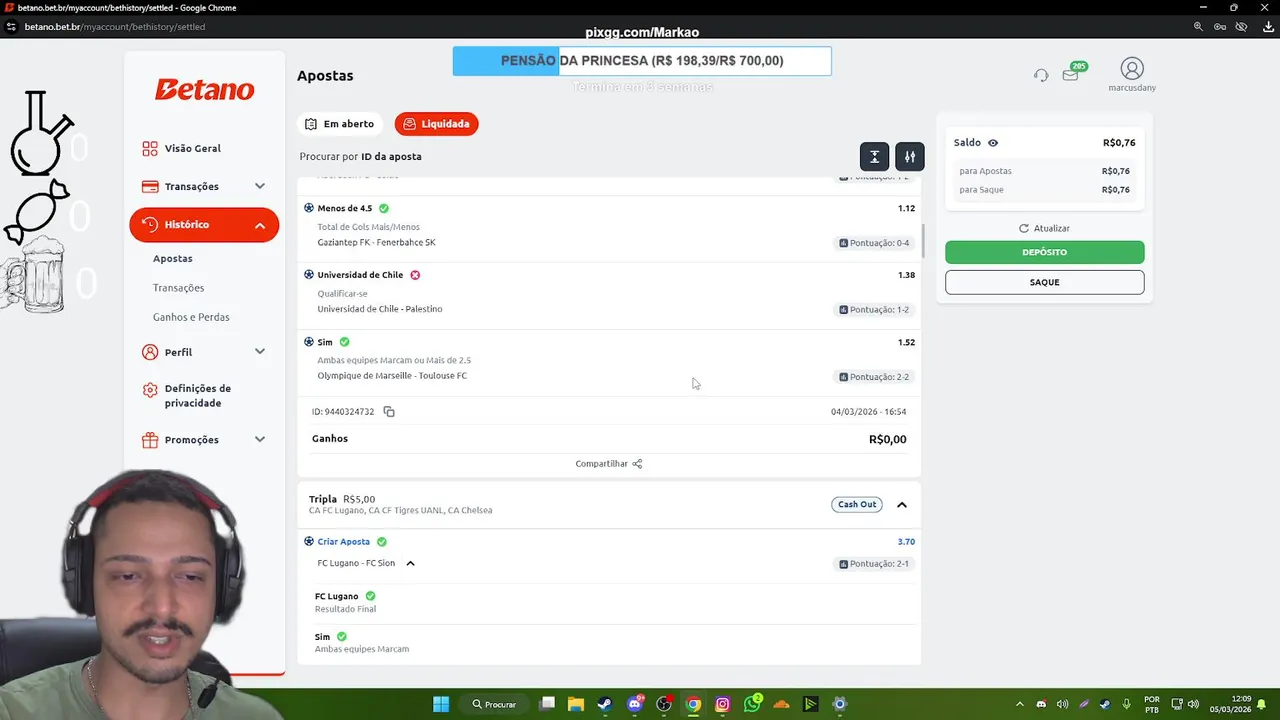Click Gaziantep FK - Fenerbahce SK match text
Screen dimensions: 1280x720
[376, 242]
